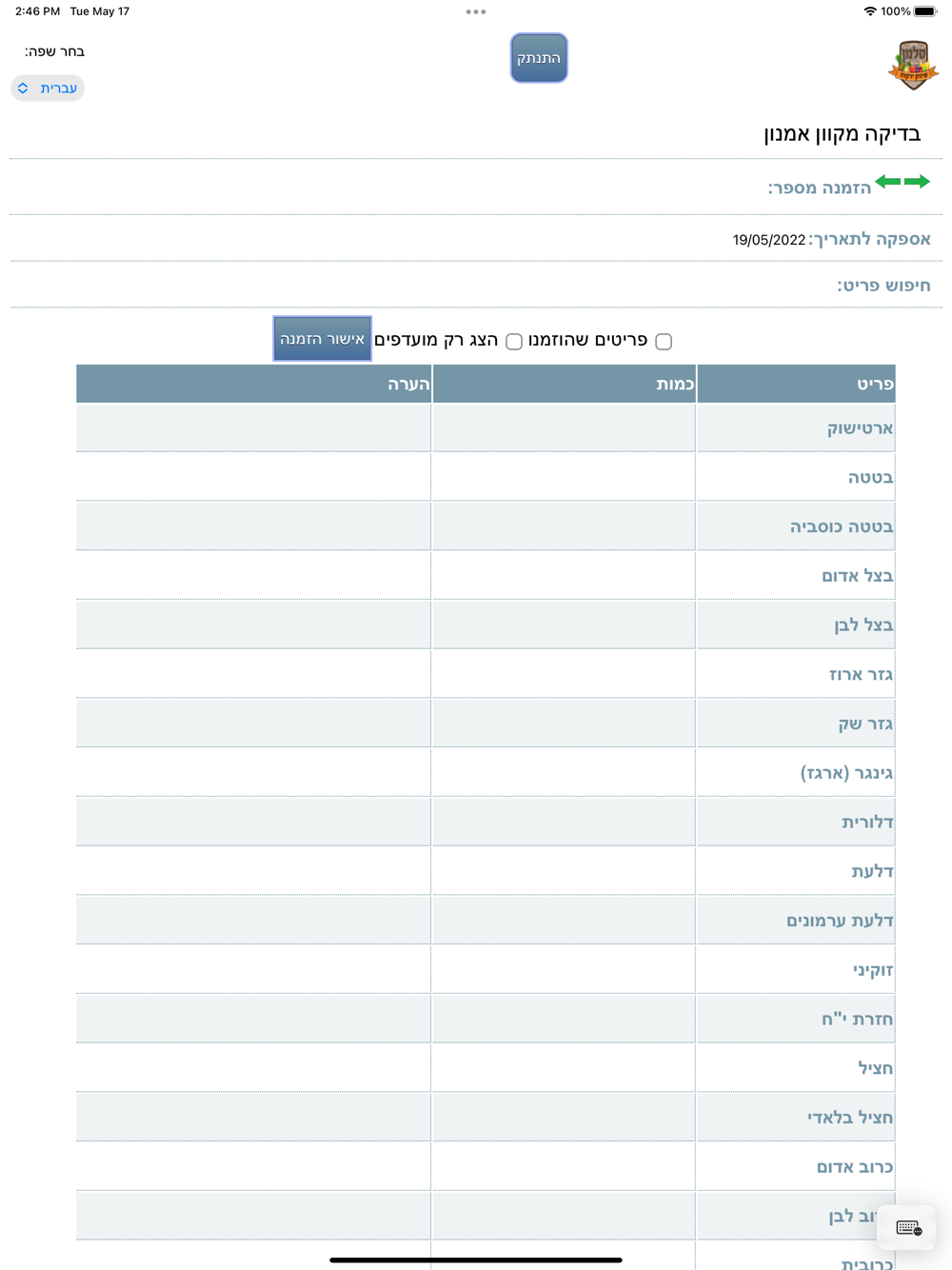Viewport: 952px width, 1270px height.
Task: Open the floating keyboard icon
Action: (x=907, y=1228)
